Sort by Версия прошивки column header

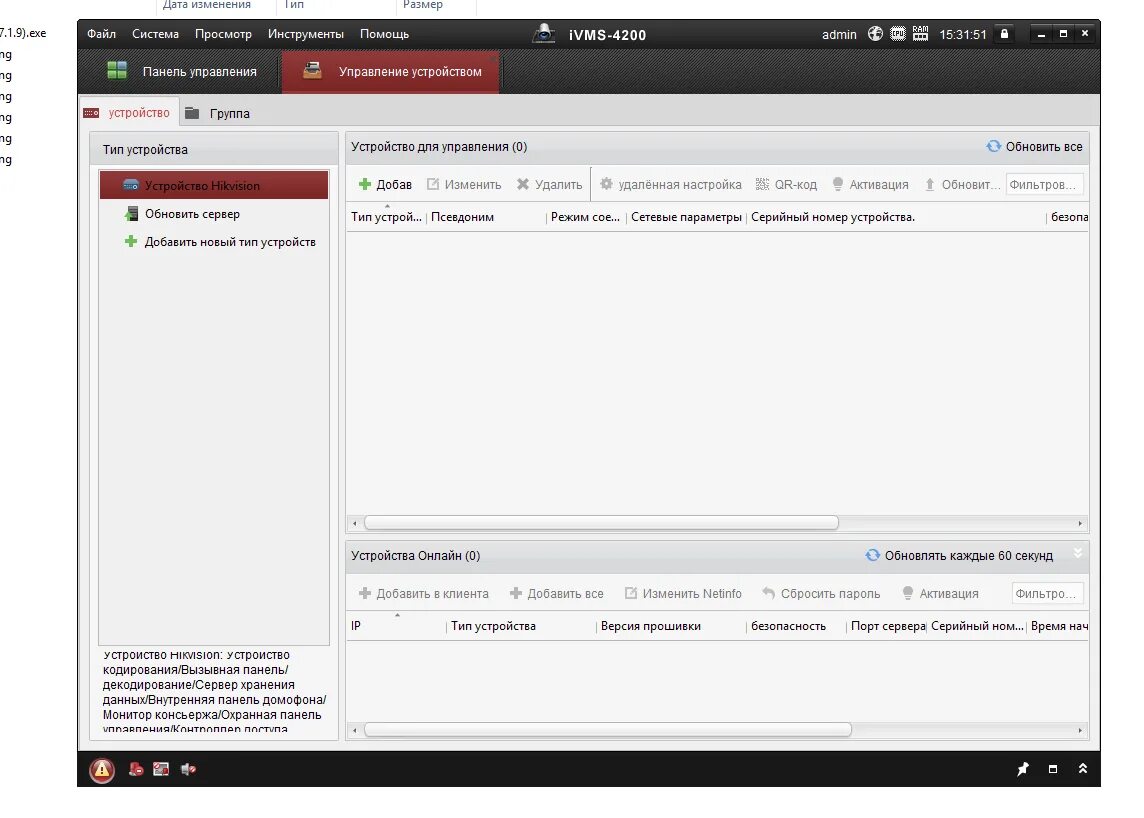point(670,625)
